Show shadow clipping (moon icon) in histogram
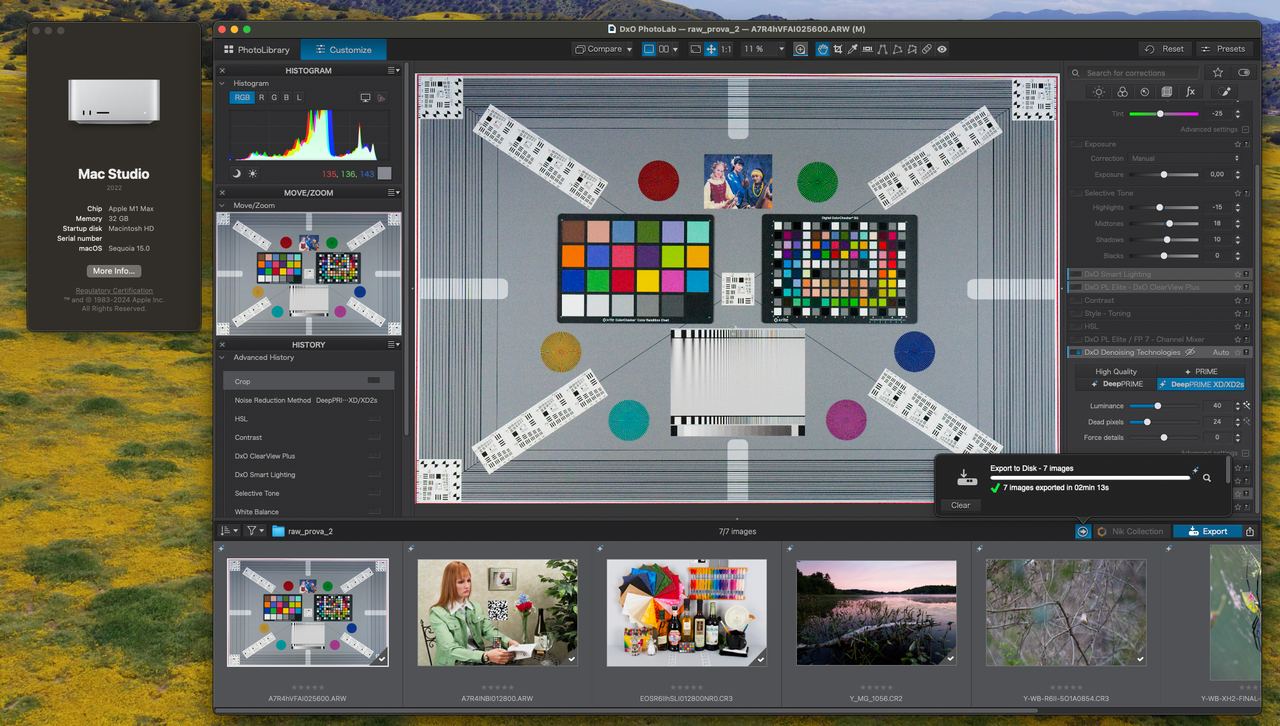 pyautogui.click(x=236, y=174)
